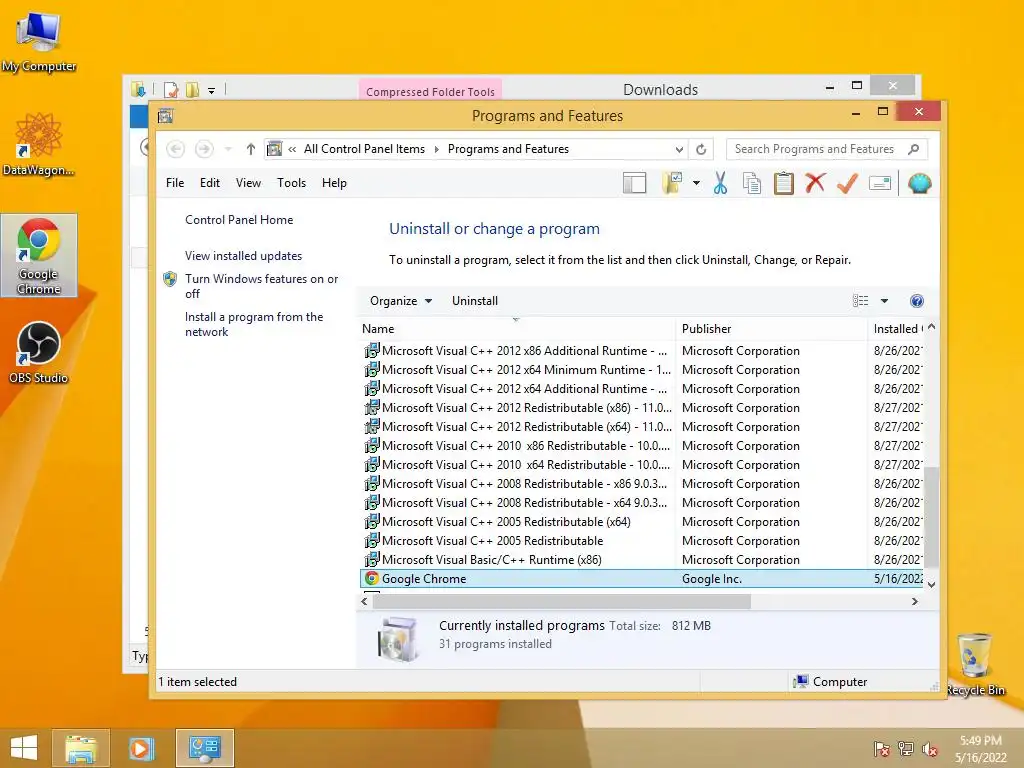
Task: Click the orange checkmark Properties icon
Action: click(847, 184)
